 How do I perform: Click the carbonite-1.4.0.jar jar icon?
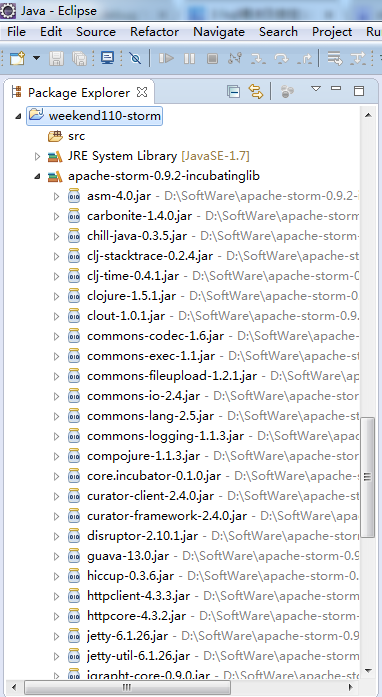pyautogui.click(x=74, y=216)
